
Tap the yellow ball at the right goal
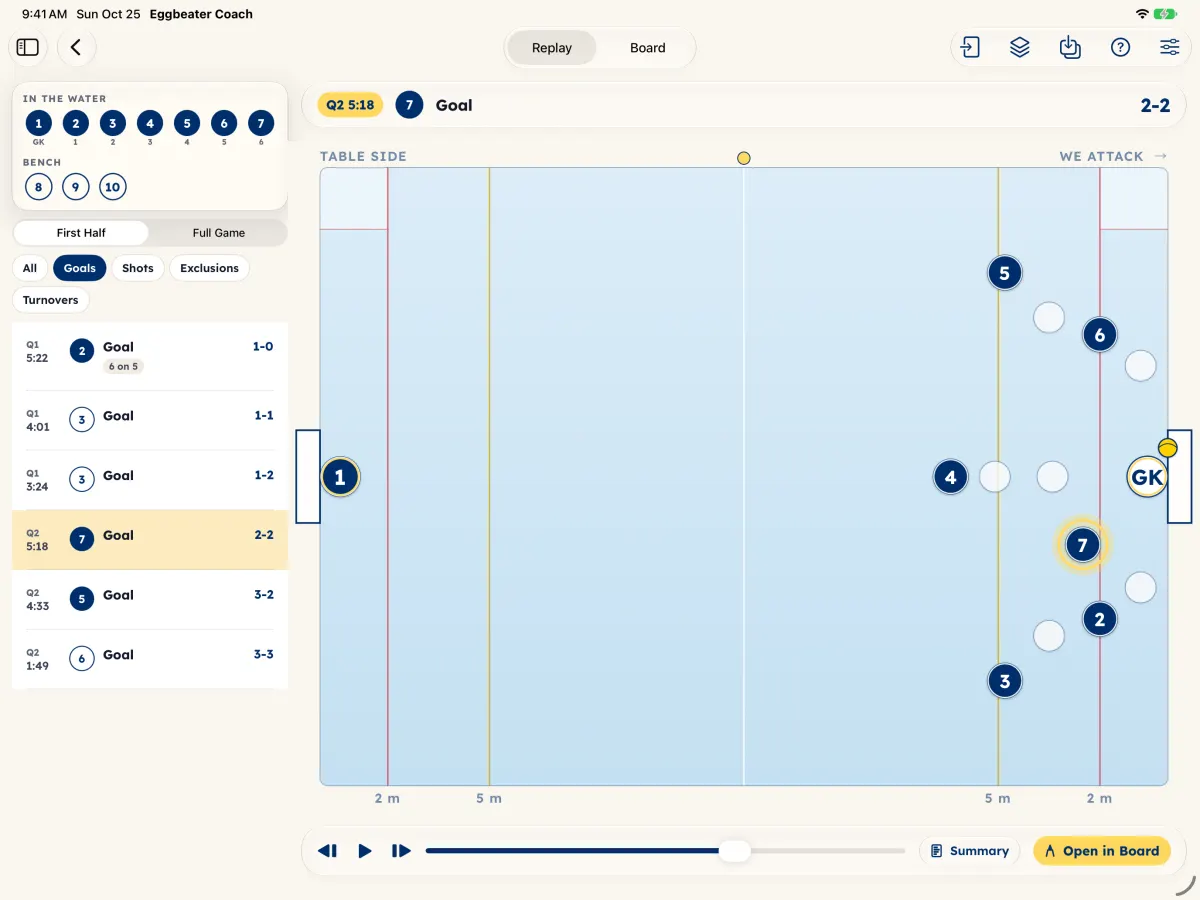point(1167,447)
